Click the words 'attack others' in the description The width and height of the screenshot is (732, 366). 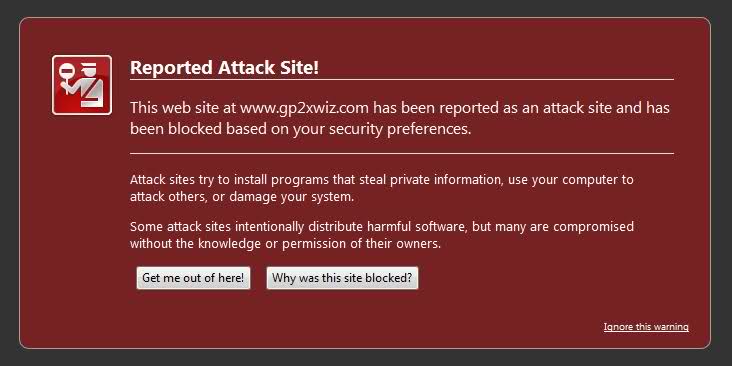coord(168,197)
